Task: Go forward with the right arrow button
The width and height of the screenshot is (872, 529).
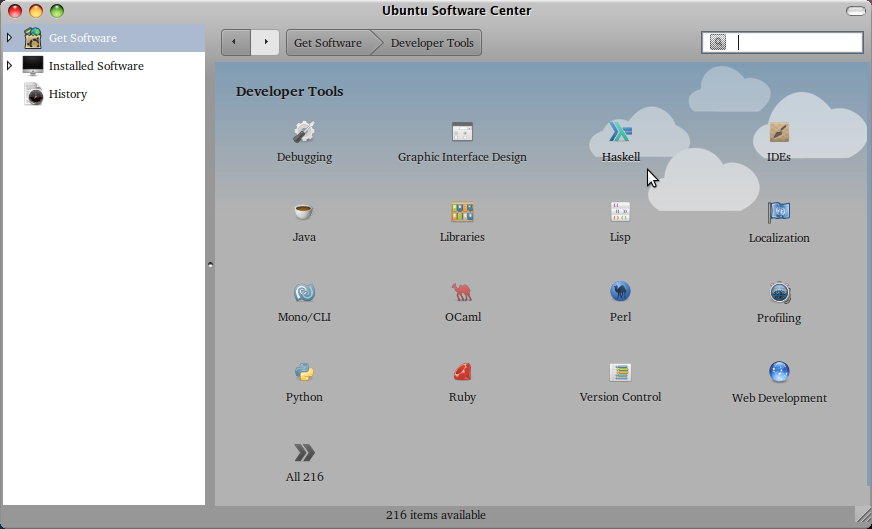Action: coord(265,42)
